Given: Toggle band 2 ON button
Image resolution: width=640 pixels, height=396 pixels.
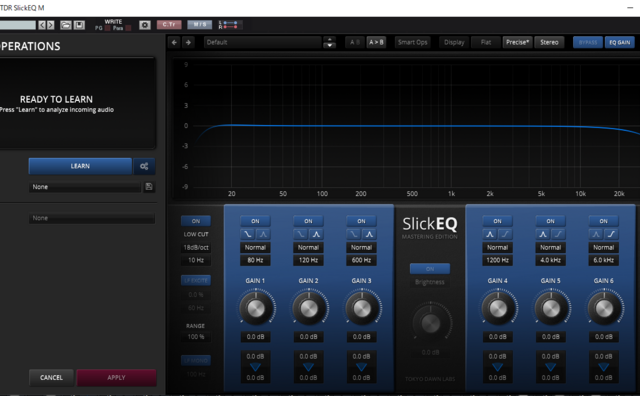Looking at the screenshot, I should point(308,221).
